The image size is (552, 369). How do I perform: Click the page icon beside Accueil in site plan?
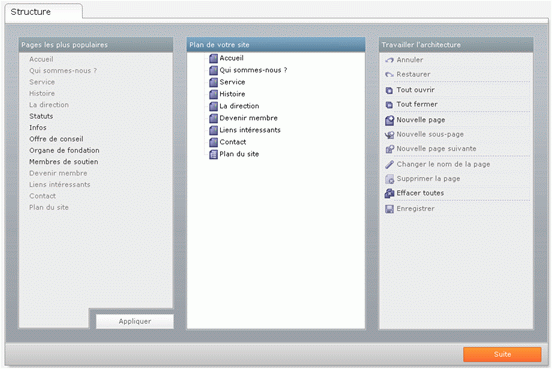[x=213, y=58]
